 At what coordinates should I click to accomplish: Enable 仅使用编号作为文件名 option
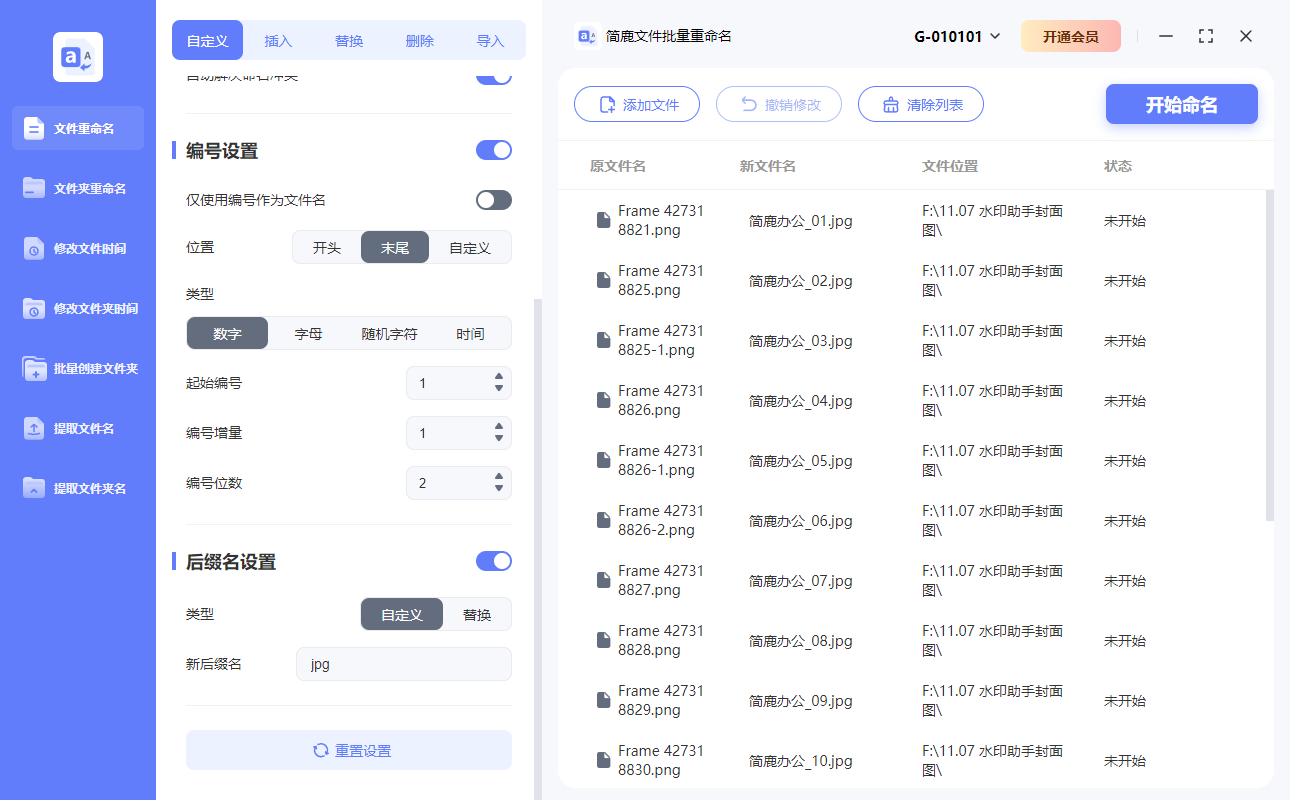(x=493, y=199)
